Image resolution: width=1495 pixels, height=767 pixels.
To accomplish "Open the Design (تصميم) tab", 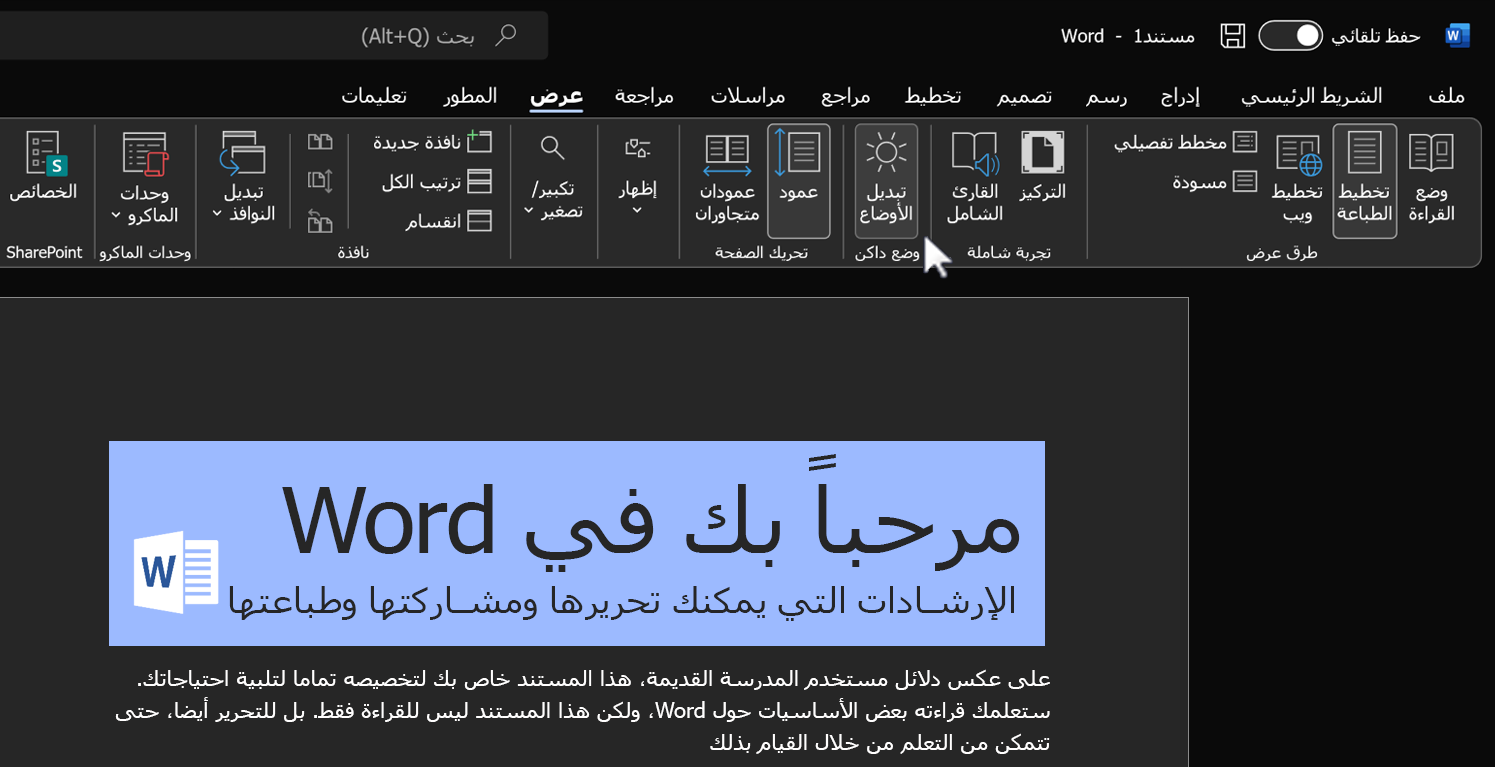I will click(x=1024, y=96).
